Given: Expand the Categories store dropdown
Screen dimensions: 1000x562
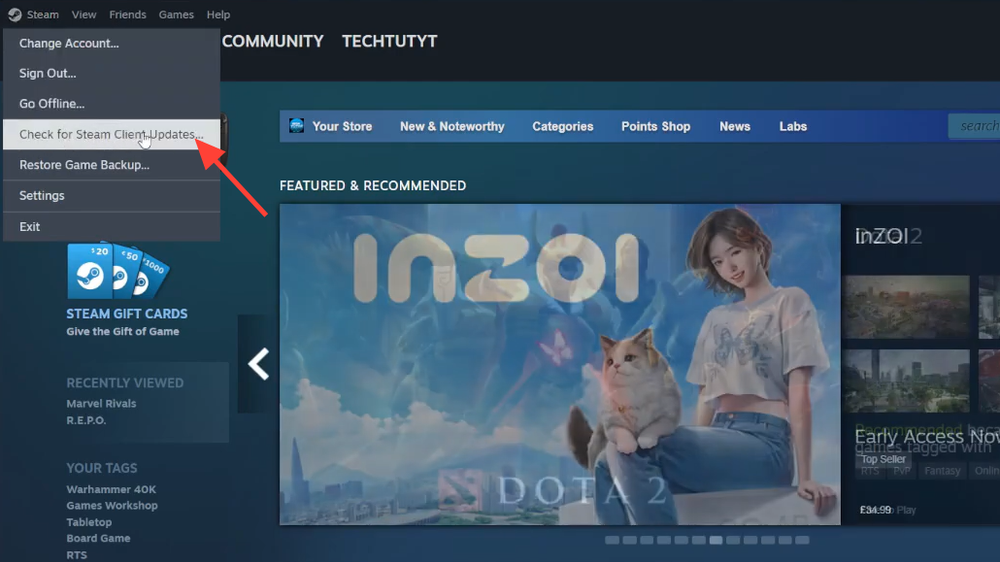Looking at the screenshot, I should click(x=562, y=126).
